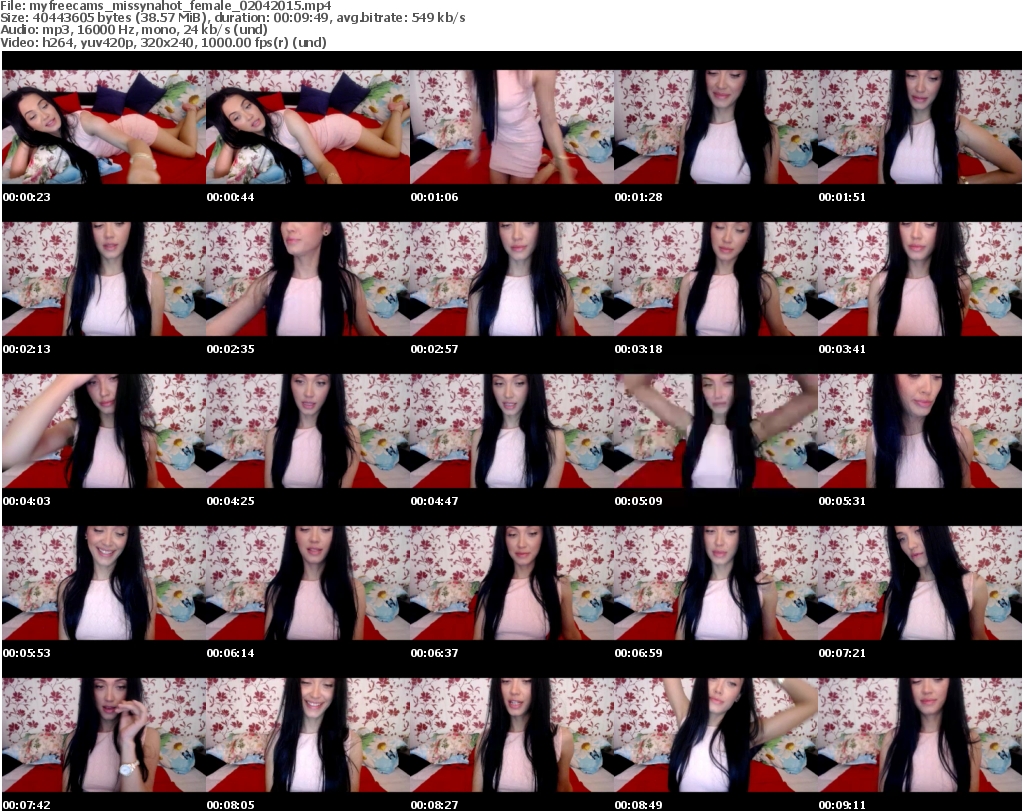Choose the thumbnail labeled 00:06:59
The image size is (1024, 811).
click(716, 583)
